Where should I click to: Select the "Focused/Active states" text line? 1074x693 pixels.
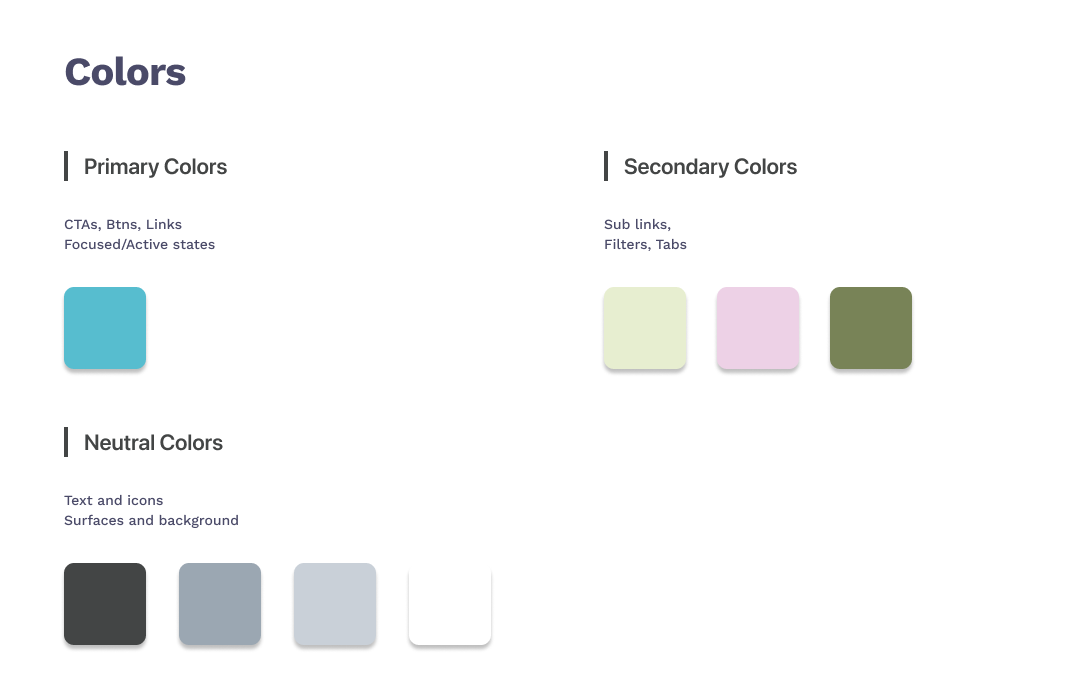pos(139,244)
